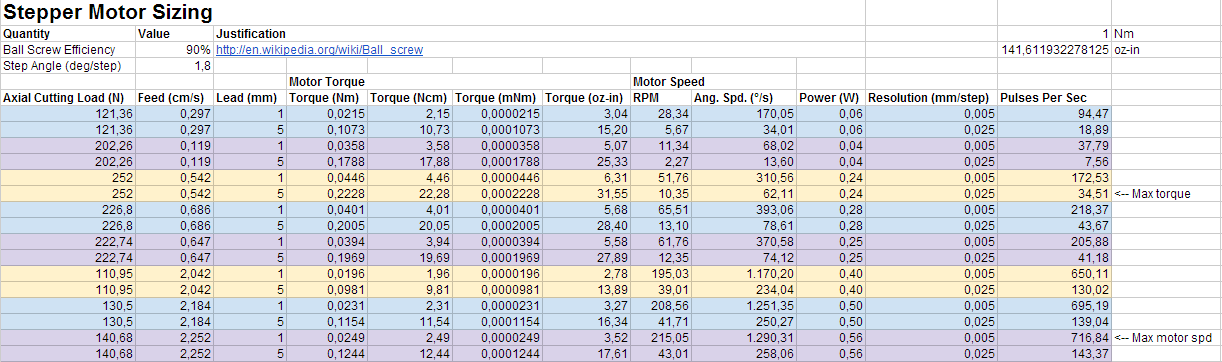1222x362 pixels.
Task: Select the 'Resolution (mm/step)' column header
Action: click(931, 97)
